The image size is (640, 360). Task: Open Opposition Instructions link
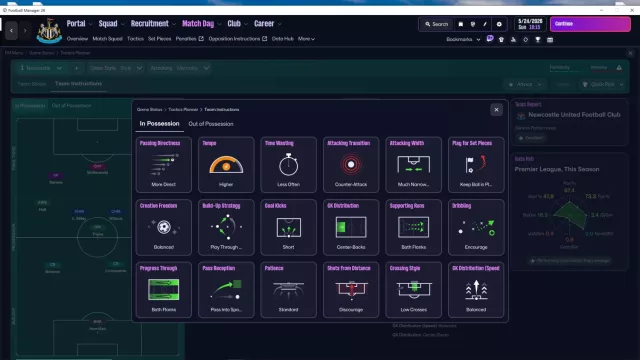(x=238, y=39)
